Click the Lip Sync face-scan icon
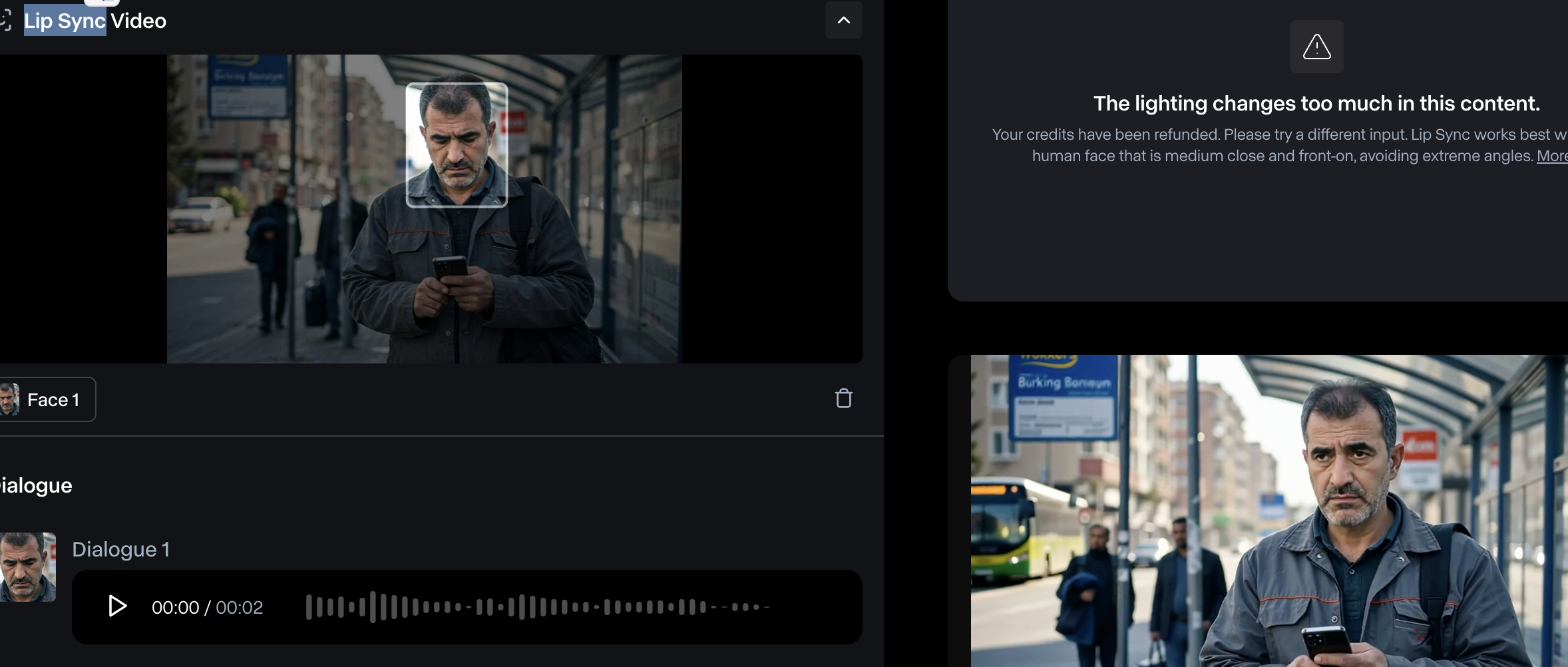The image size is (1568, 667). point(6,21)
